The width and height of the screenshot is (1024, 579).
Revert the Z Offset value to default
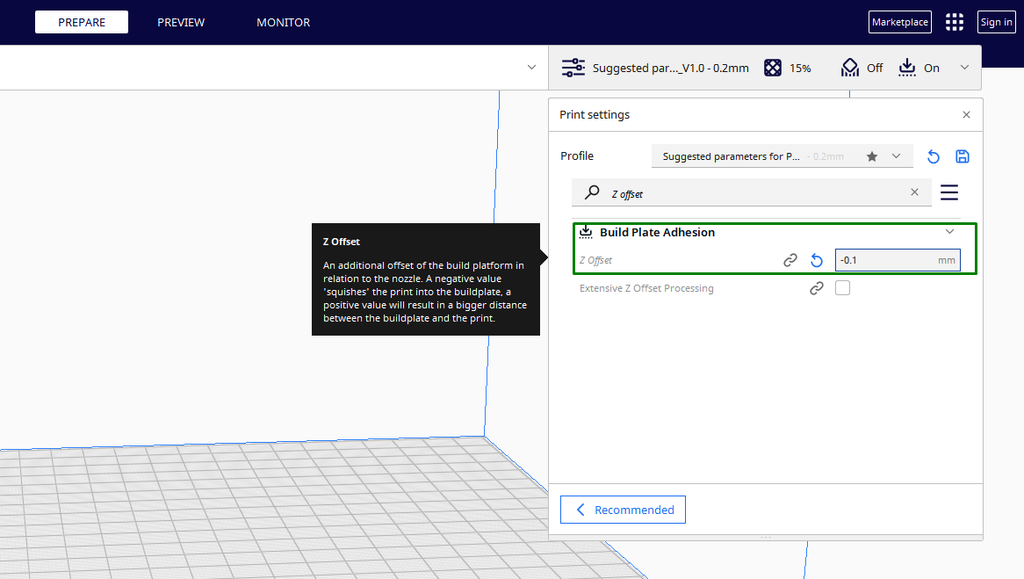(816, 260)
